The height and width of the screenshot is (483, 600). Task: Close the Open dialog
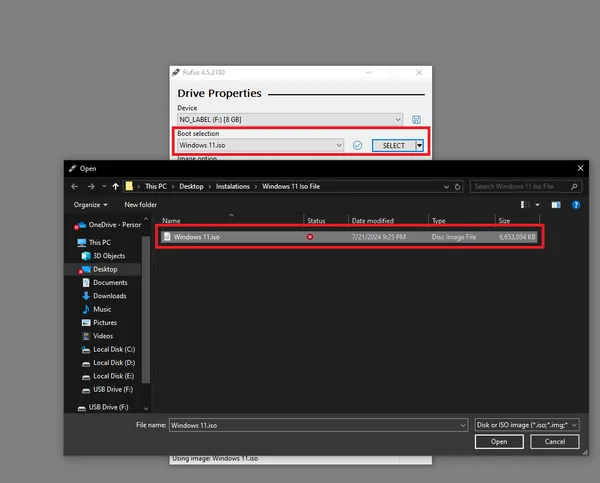tap(580, 168)
